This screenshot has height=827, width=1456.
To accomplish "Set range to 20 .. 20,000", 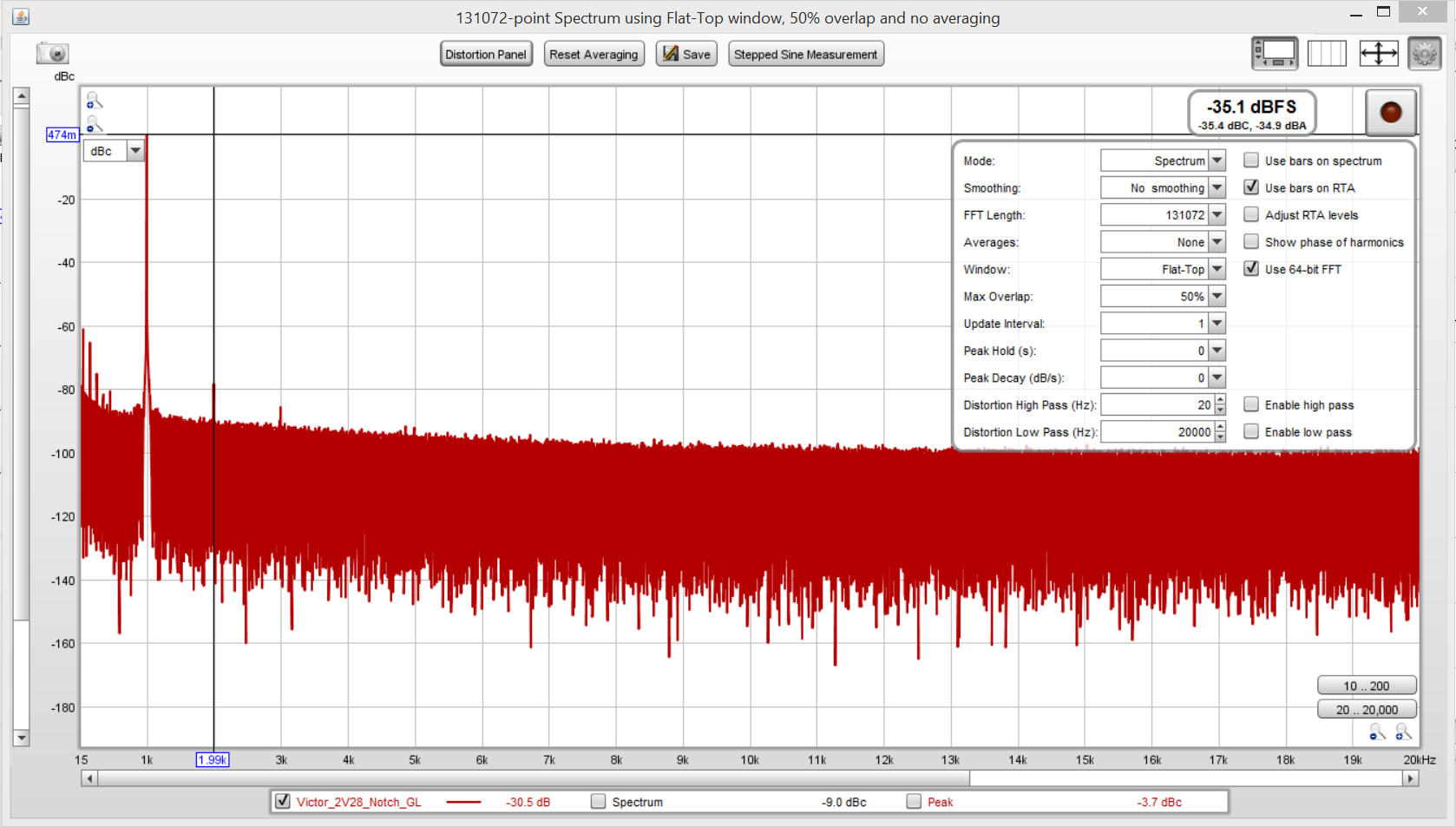I will coord(1367,709).
